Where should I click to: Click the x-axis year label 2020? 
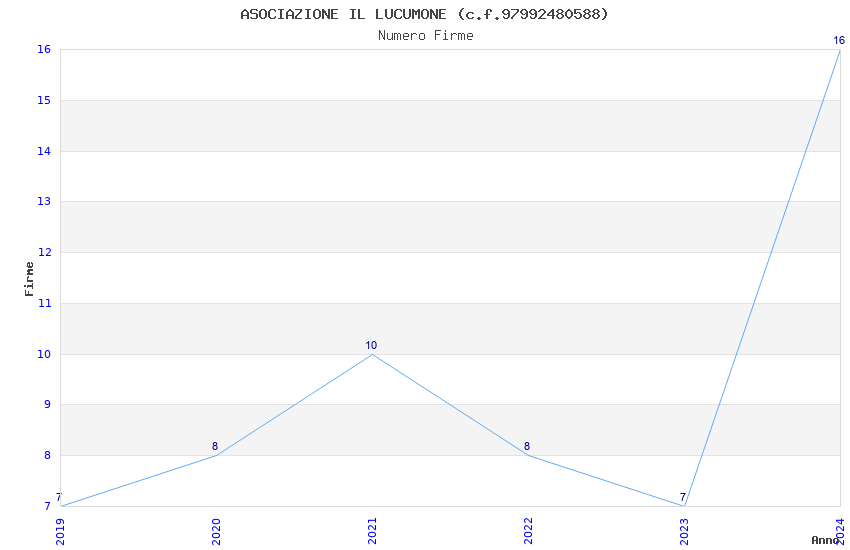coord(216,531)
